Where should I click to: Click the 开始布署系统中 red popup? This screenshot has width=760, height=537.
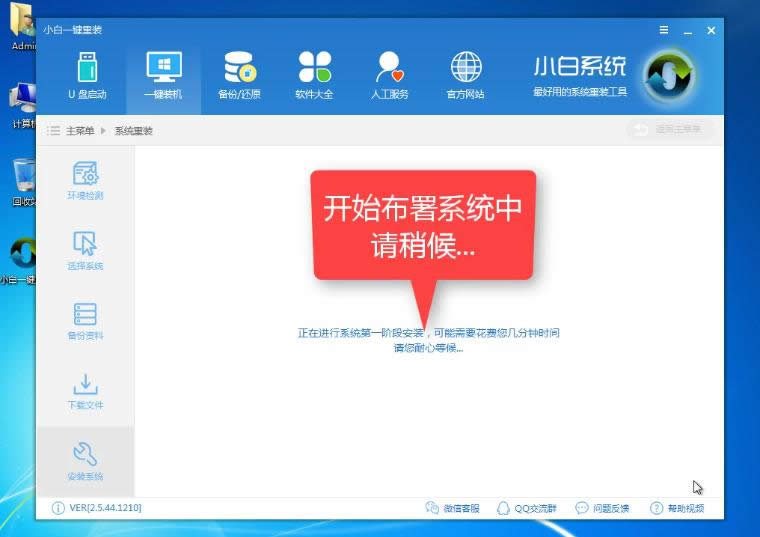pyautogui.click(x=423, y=225)
